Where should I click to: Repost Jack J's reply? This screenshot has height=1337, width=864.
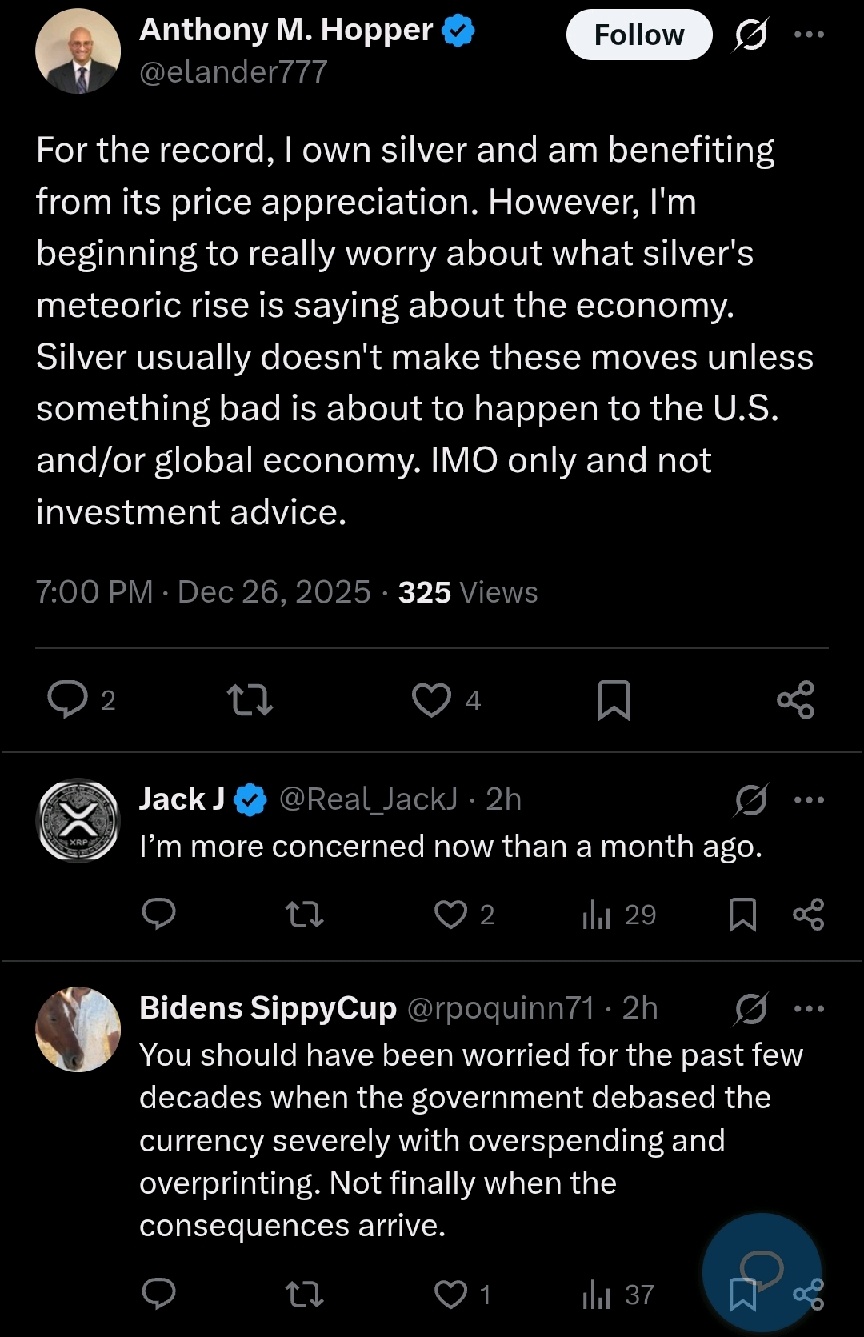(305, 914)
